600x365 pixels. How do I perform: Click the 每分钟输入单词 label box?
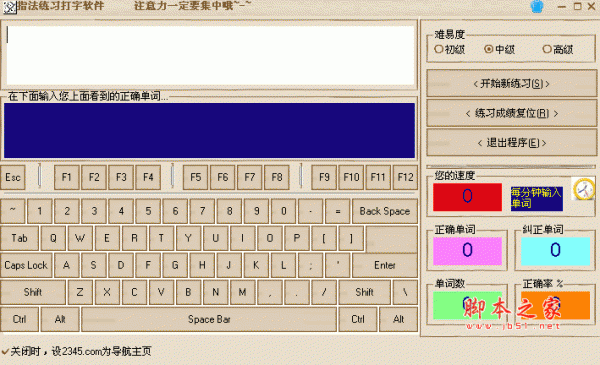click(536, 199)
